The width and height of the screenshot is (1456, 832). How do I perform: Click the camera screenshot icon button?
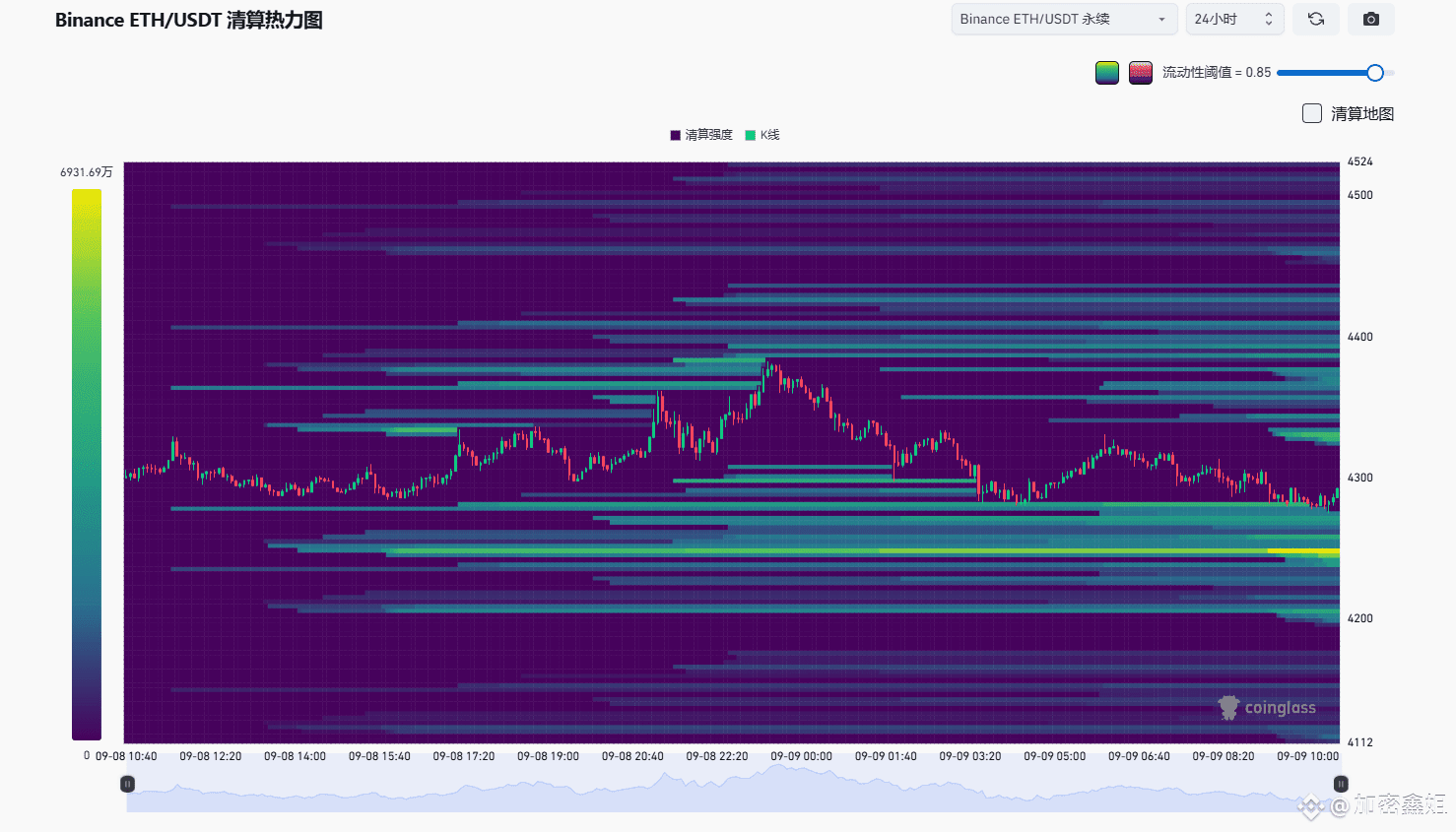point(1371,19)
